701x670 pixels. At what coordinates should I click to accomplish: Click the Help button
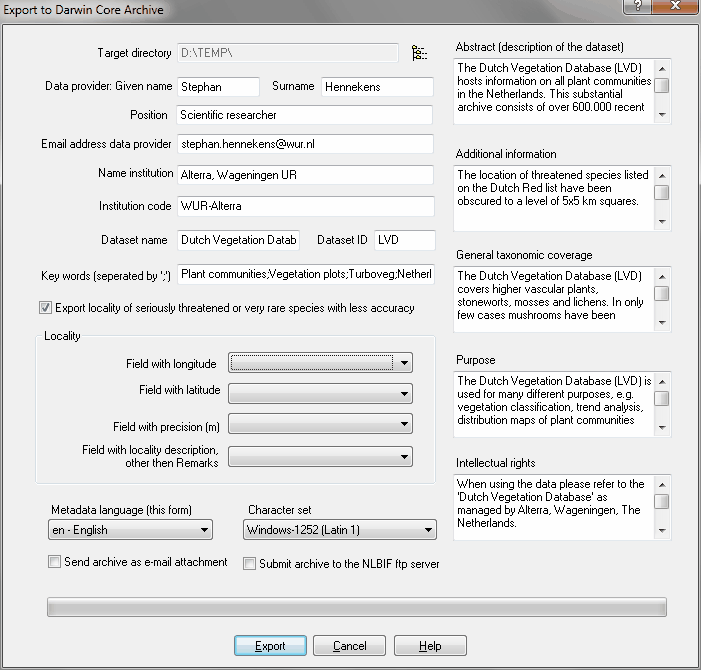pos(429,646)
